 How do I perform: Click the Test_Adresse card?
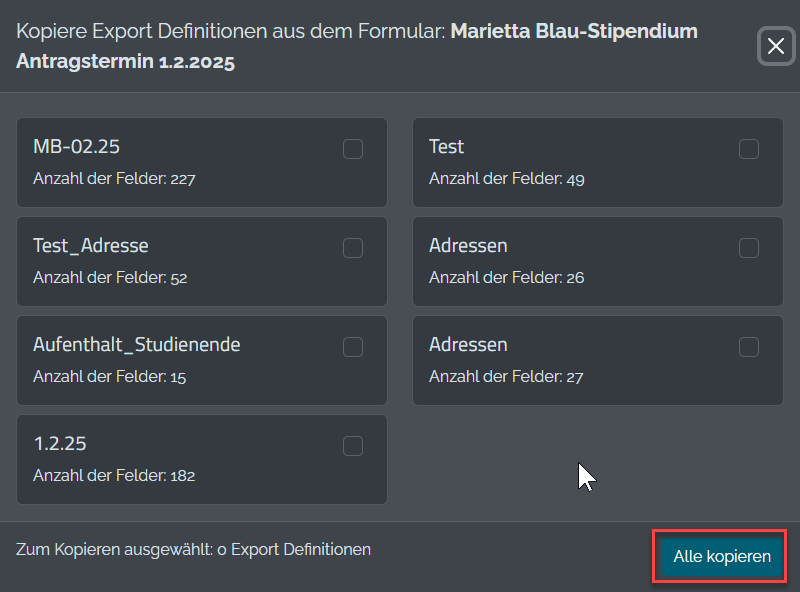point(200,261)
